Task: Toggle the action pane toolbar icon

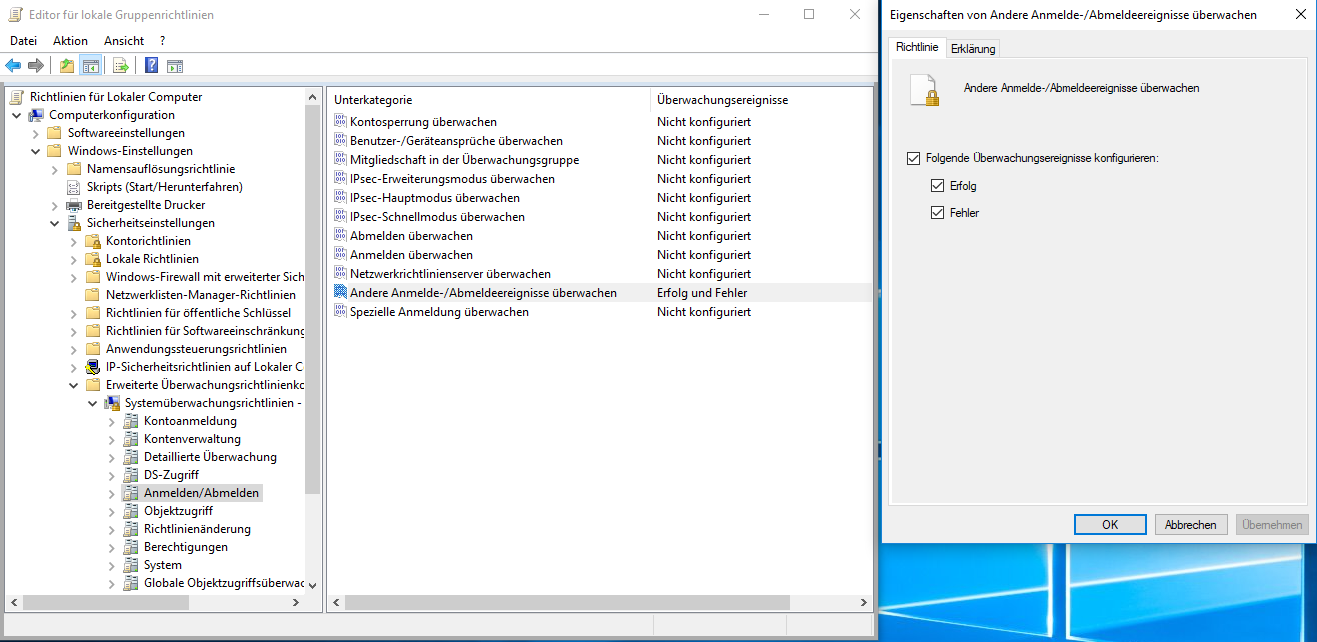Action: tap(176, 65)
